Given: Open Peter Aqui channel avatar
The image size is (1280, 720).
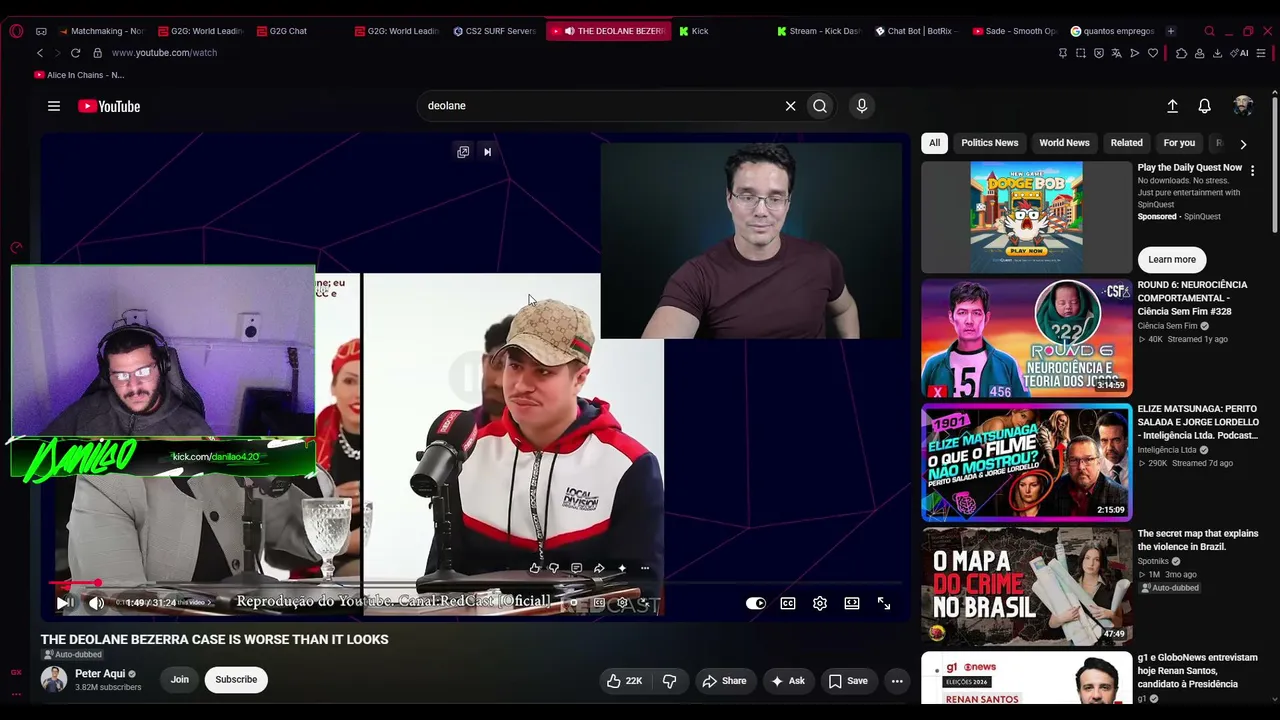Looking at the screenshot, I should pyautogui.click(x=54, y=680).
